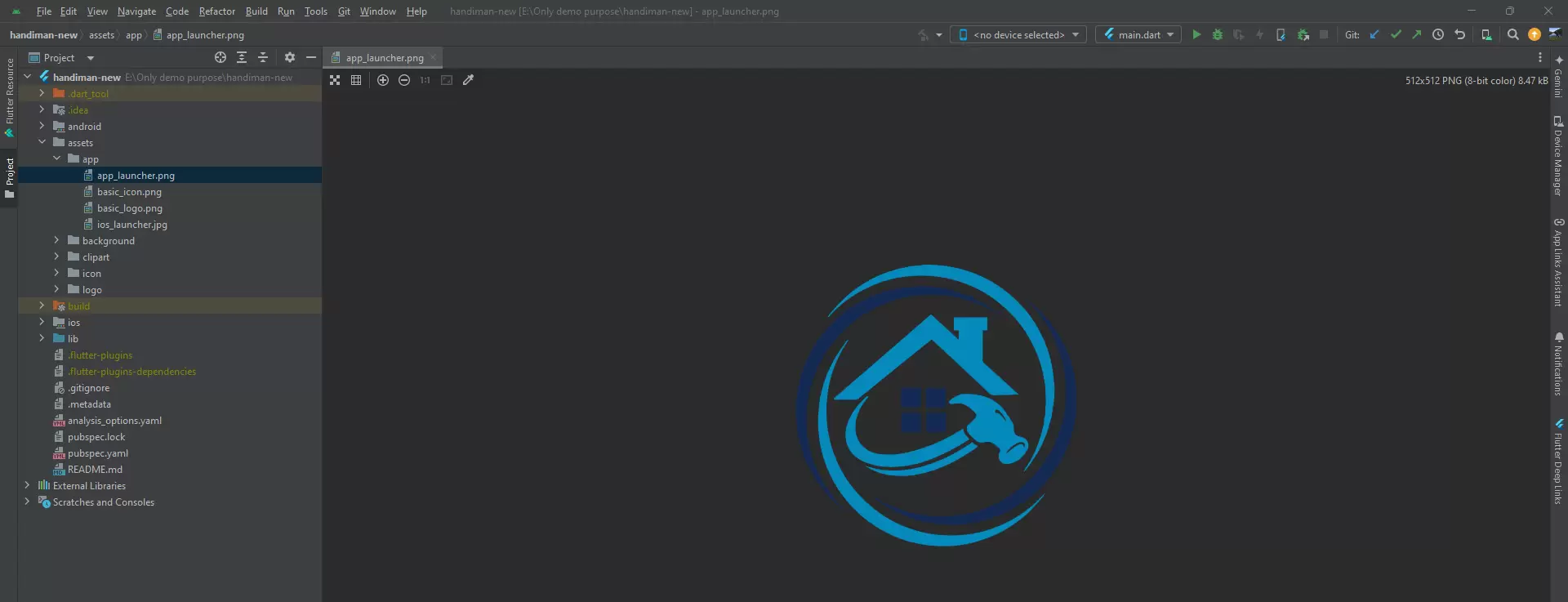Open the device selector dropdown

pyautogui.click(x=1018, y=35)
